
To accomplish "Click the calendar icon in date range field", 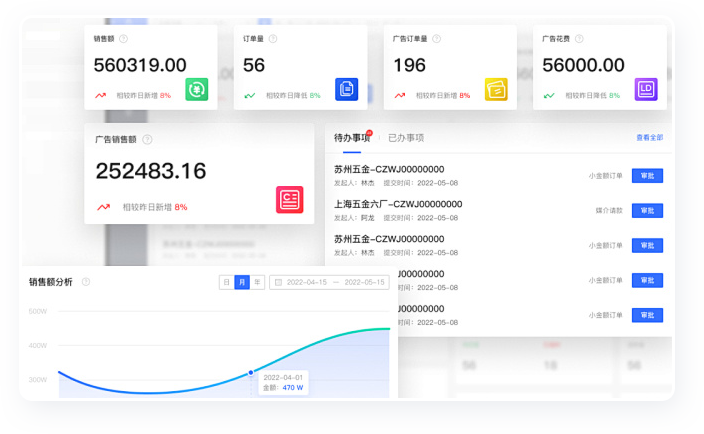I will pyautogui.click(x=278, y=283).
